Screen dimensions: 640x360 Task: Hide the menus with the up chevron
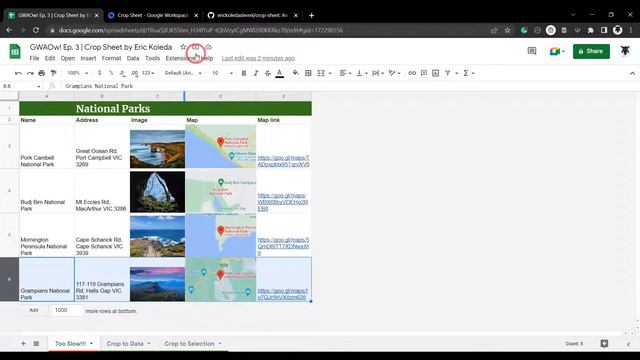pos(632,73)
